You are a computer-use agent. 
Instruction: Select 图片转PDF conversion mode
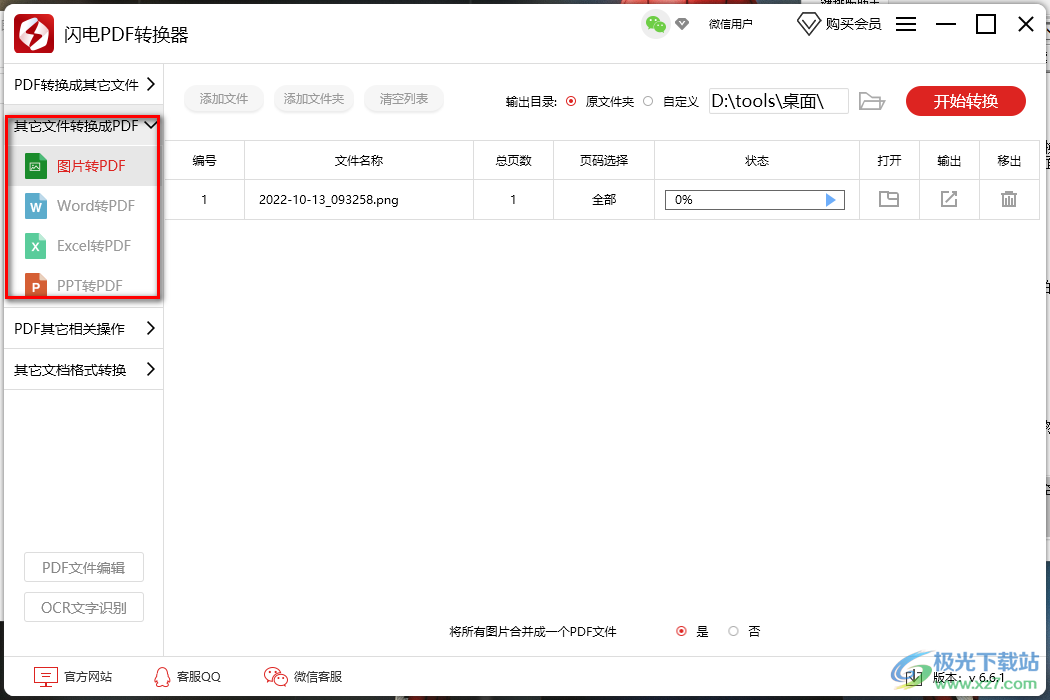pyautogui.click(x=84, y=166)
